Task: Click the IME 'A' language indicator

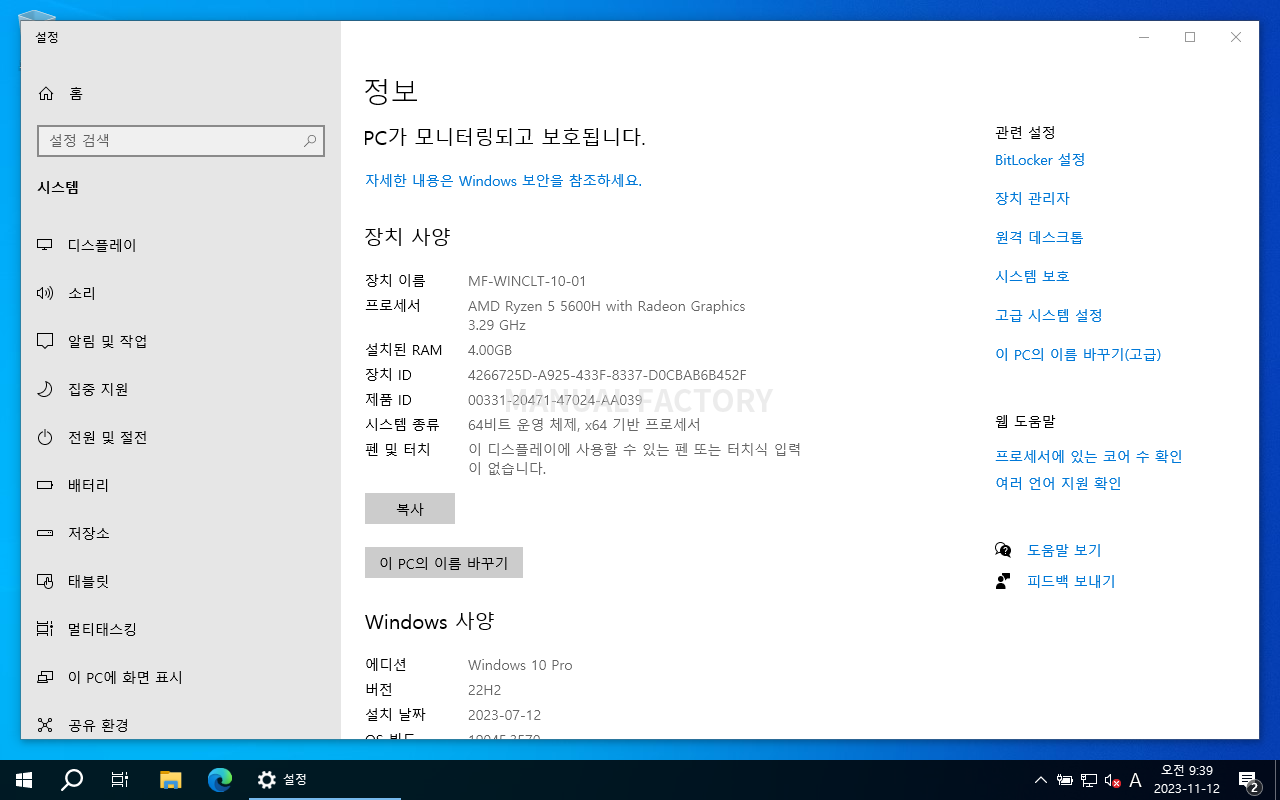Action: (1135, 780)
